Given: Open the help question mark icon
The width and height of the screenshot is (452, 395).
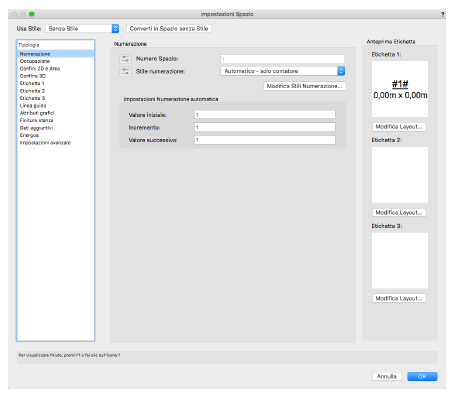Looking at the screenshot, I should [442, 14].
